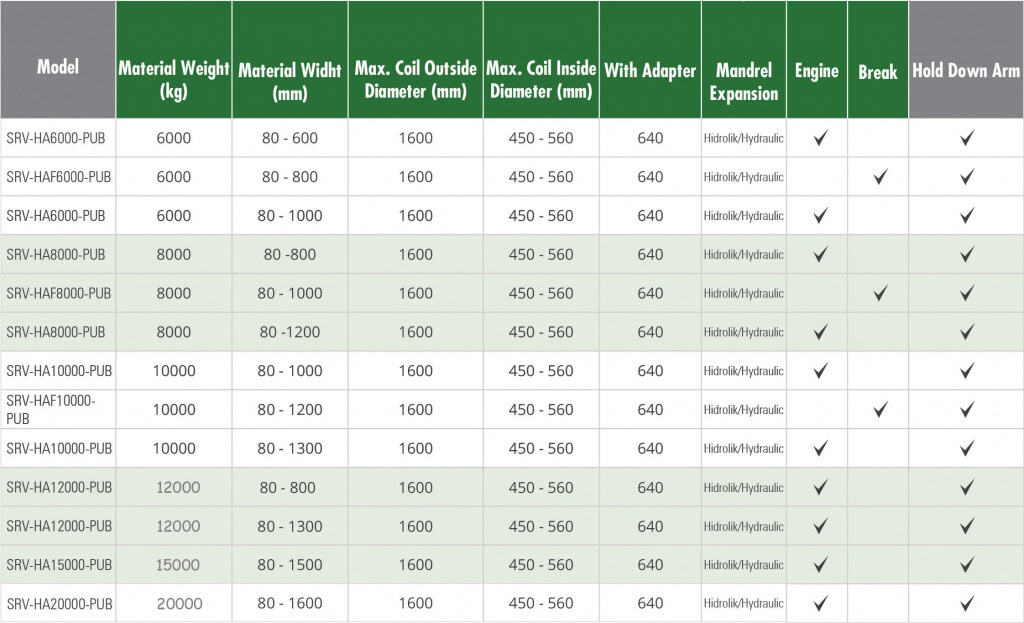1024x623 pixels.
Task: Click the Max. Coil Outside Diameter header
Action: click(415, 80)
